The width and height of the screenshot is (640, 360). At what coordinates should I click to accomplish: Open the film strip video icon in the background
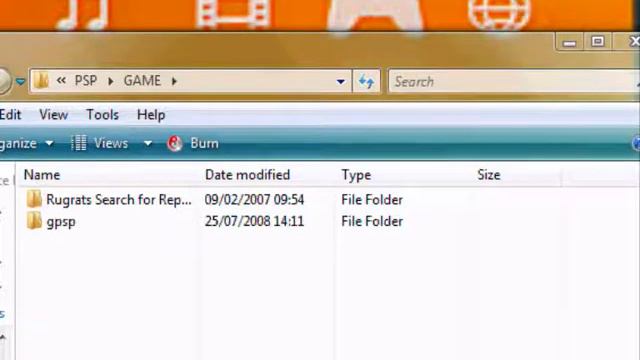click(x=232, y=14)
